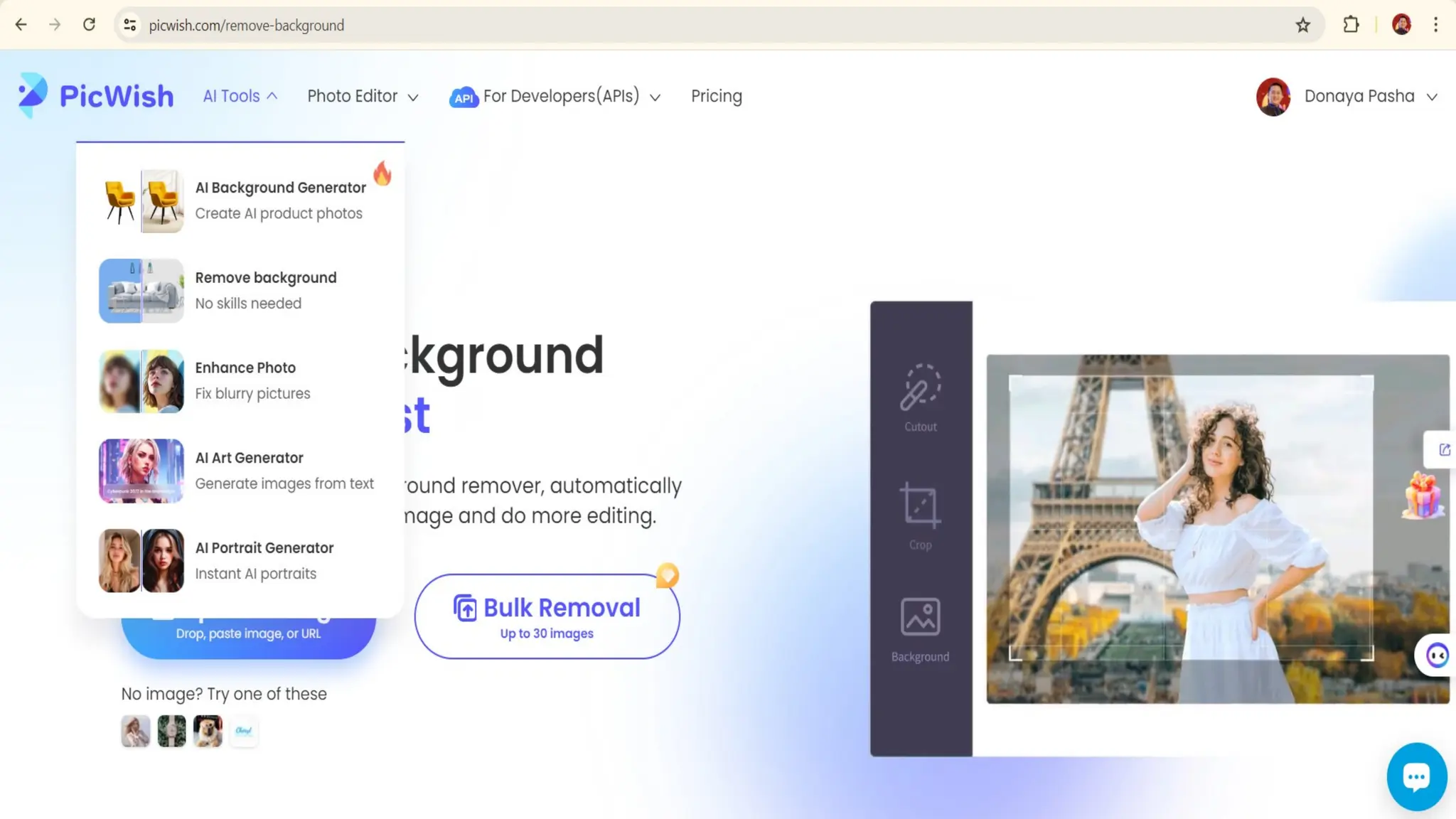This screenshot has width=1456, height=819.
Task: Open the Background tool icon
Action: 921,617
